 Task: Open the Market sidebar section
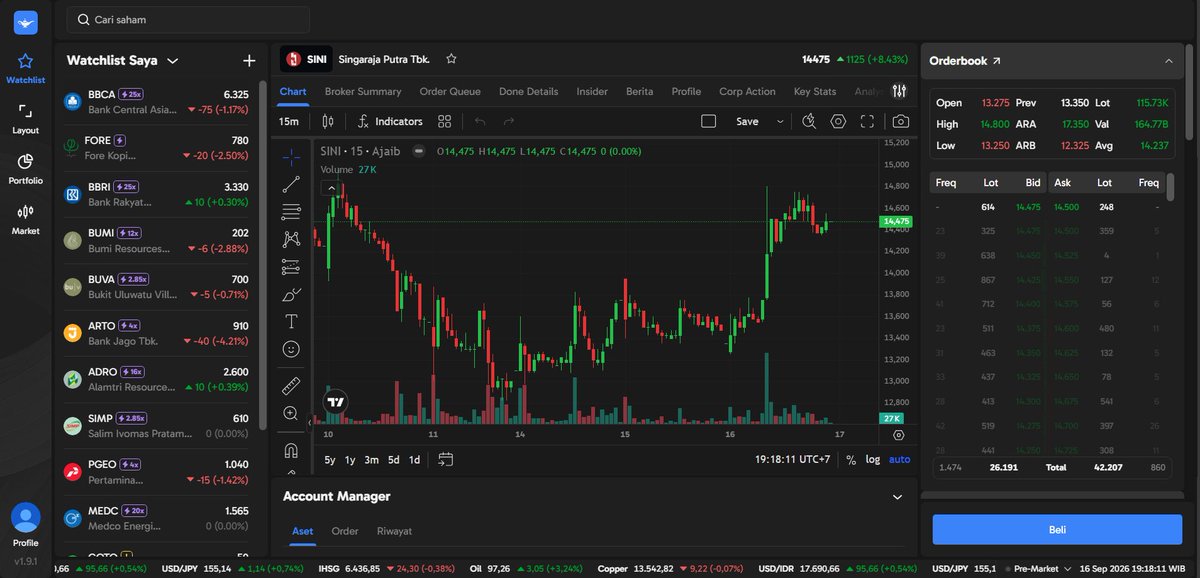(25, 219)
